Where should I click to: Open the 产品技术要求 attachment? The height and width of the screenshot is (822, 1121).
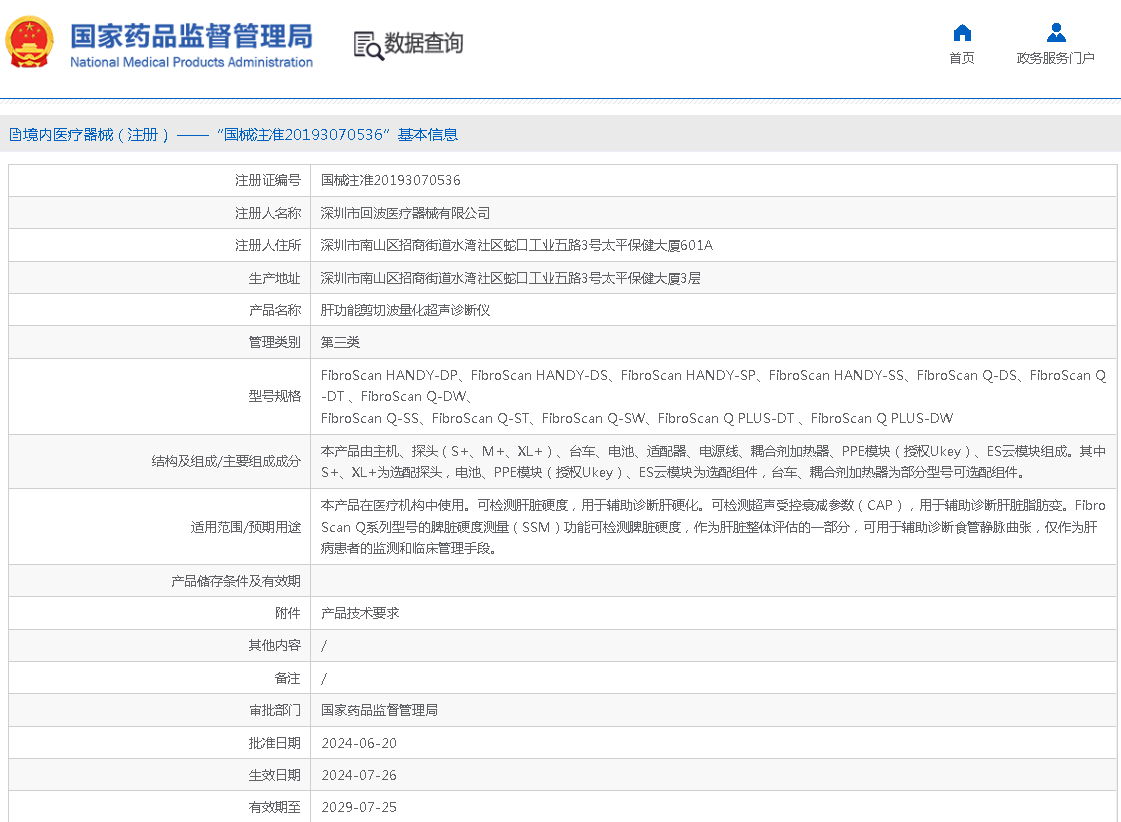360,613
